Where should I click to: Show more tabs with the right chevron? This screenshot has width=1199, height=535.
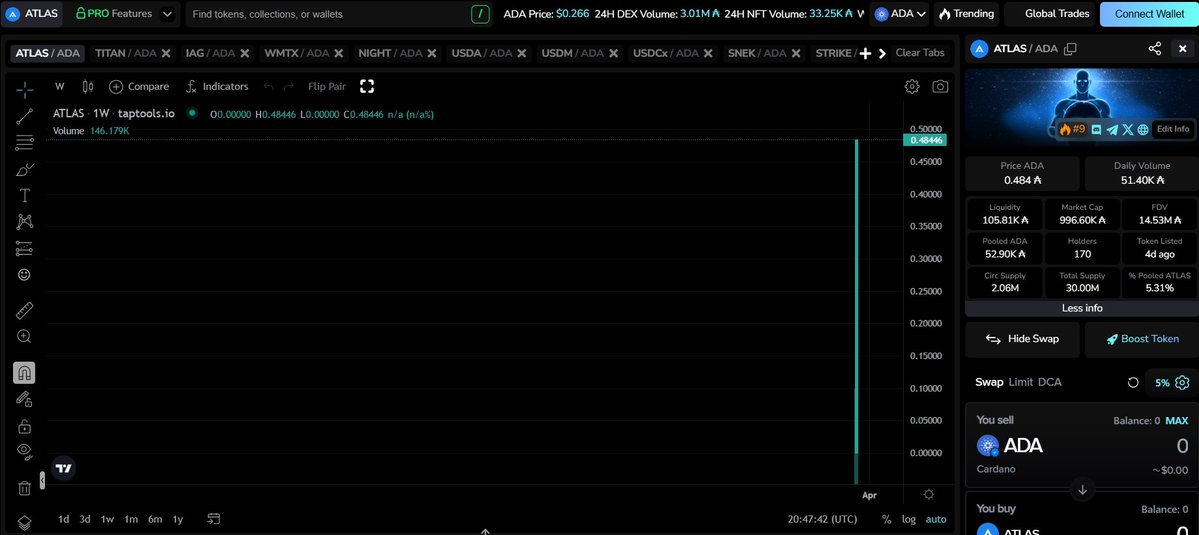(x=882, y=53)
